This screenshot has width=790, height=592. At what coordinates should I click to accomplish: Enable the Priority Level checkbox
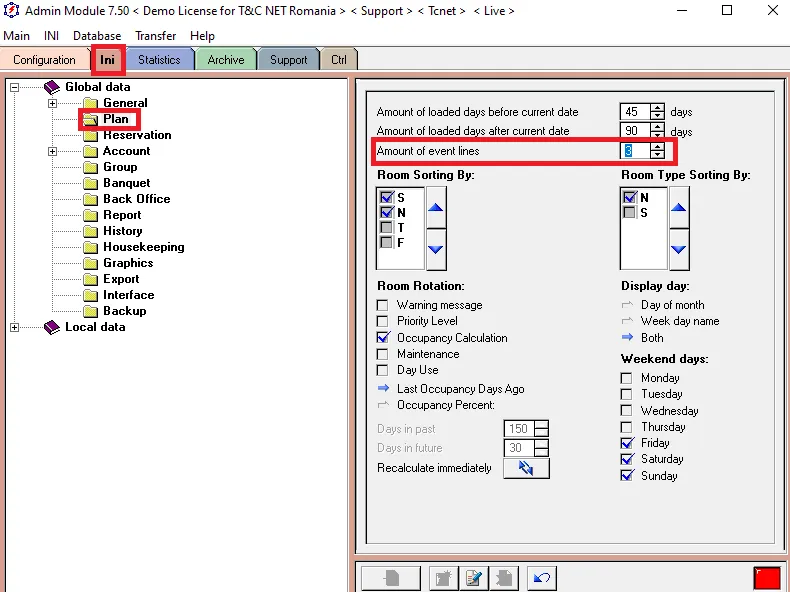pyautogui.click(x=383, y=321)
